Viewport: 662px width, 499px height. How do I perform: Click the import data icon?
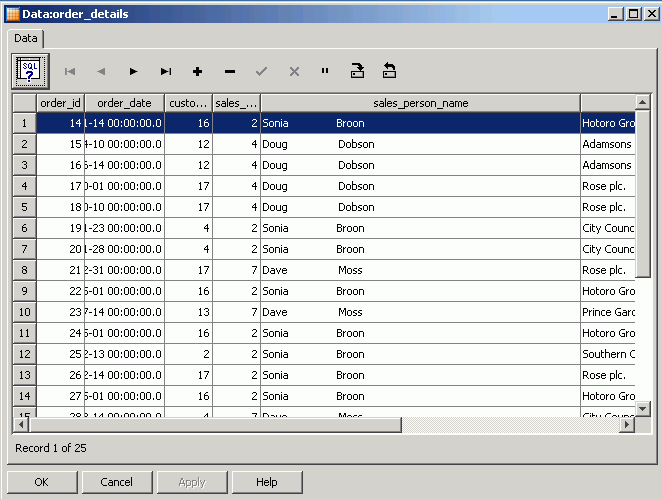pyautogui.click(x=389, y=71)
